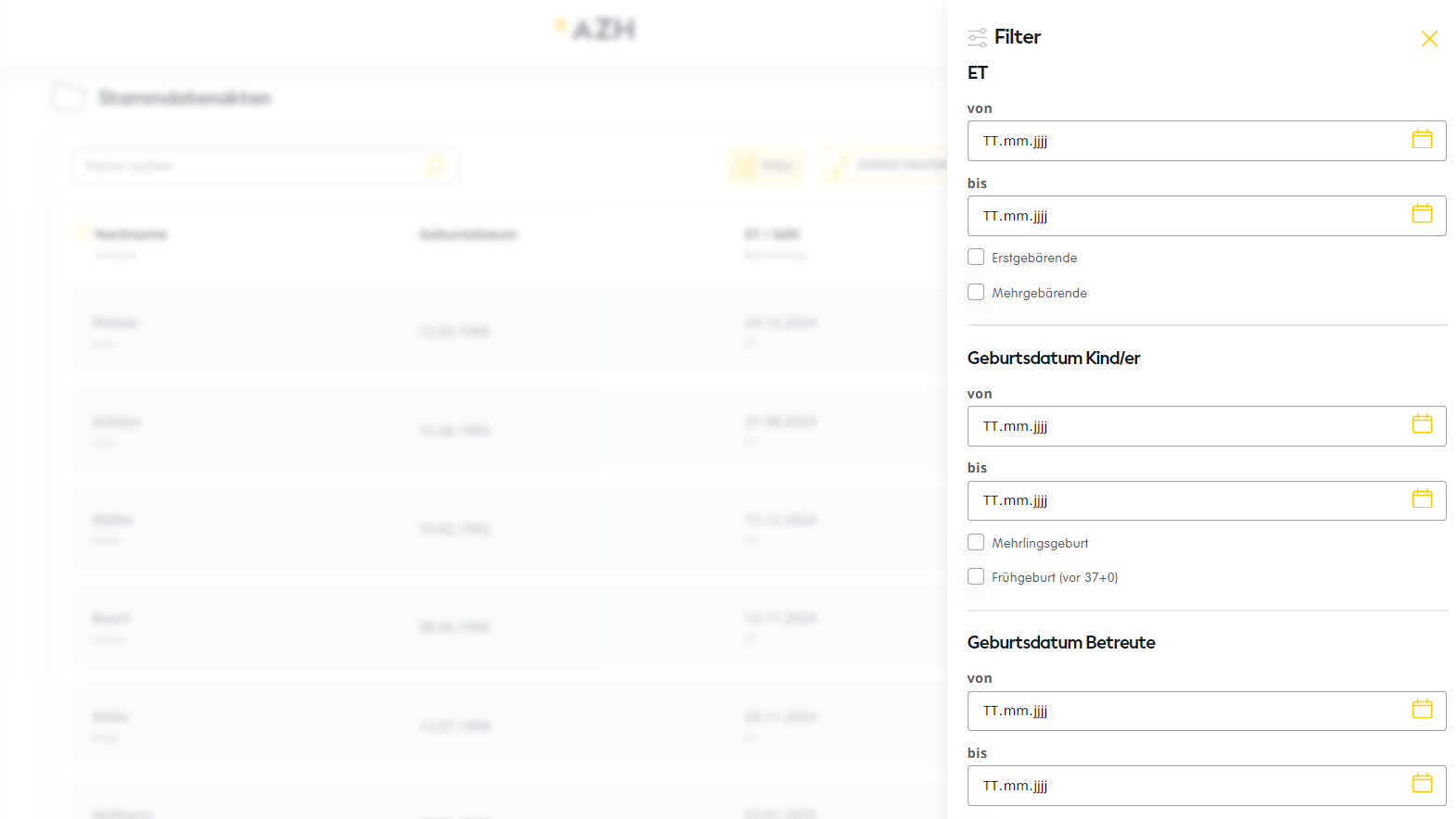The width and height of the screenshot is (1456, 819).
Task: Open calendar for ET von date
Action: (x=1422, y=140)
